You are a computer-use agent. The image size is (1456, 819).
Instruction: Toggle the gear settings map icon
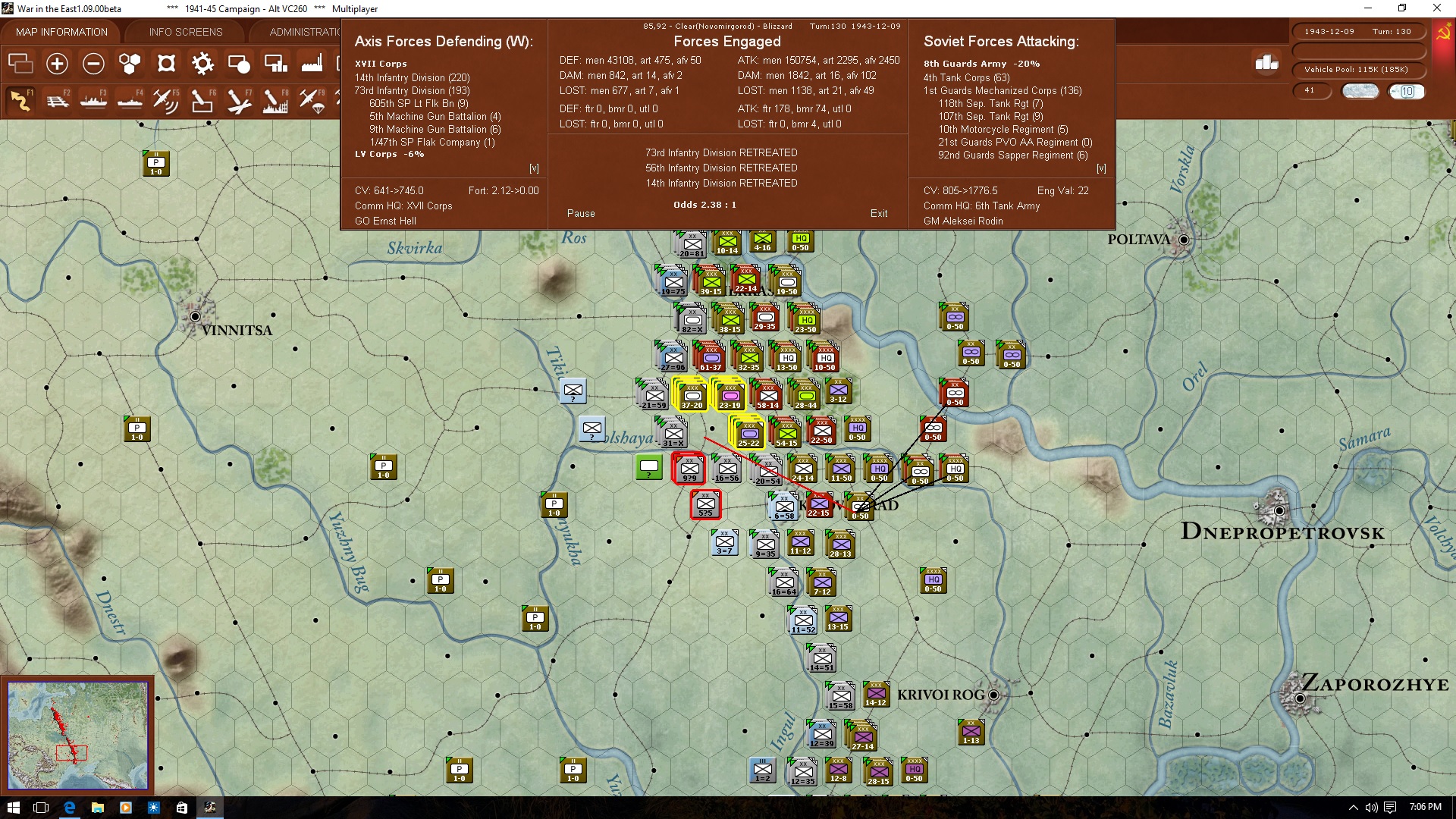(202, 64)
